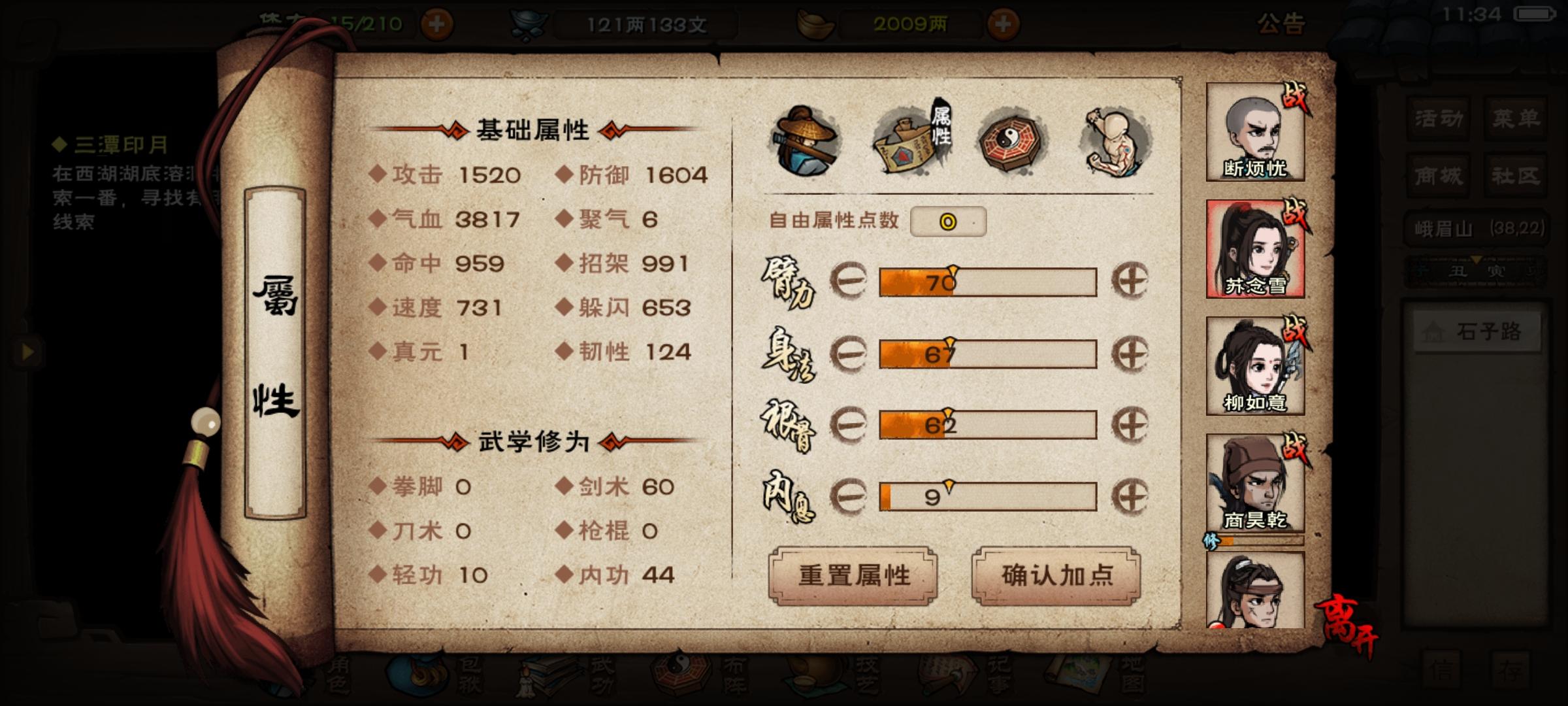Open the muscular body meridian tab icon
Screen dimensions: 1568x706
(x=1115, y=142)
